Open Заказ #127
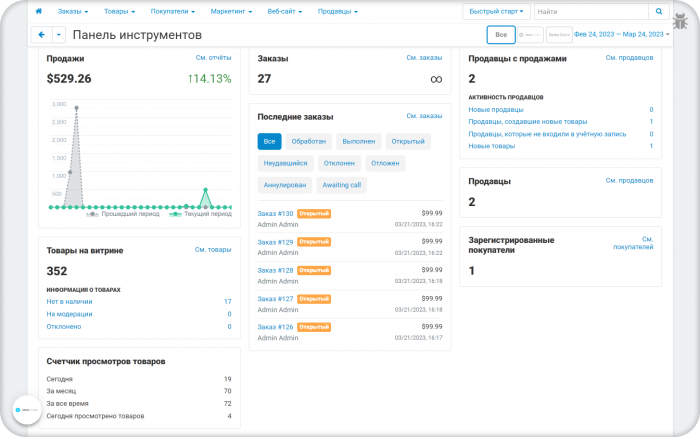Screen dimensions: 700x437 coord(275,299)
